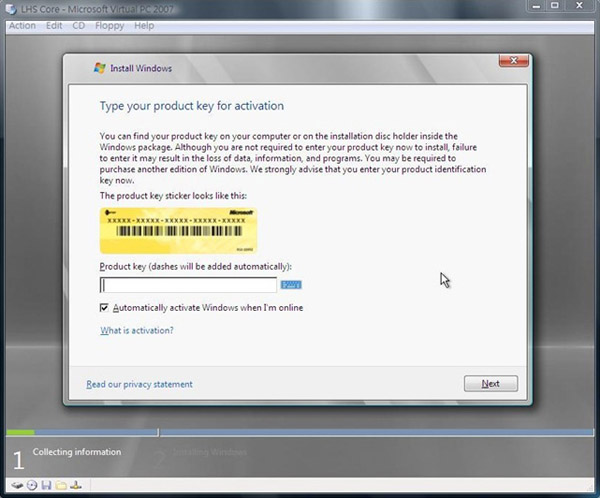
Task: Click the floppy disk status icon
Action: [46, 485]
